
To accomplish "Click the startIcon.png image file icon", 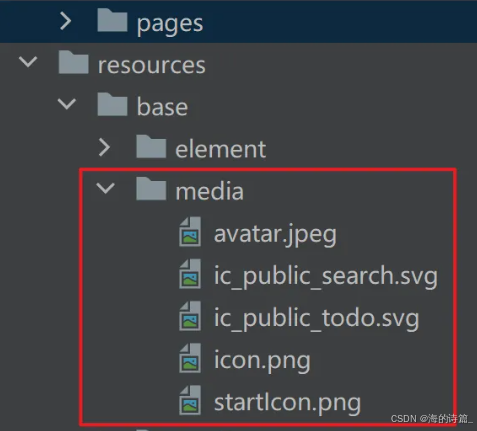I will [x=190, y=400].
